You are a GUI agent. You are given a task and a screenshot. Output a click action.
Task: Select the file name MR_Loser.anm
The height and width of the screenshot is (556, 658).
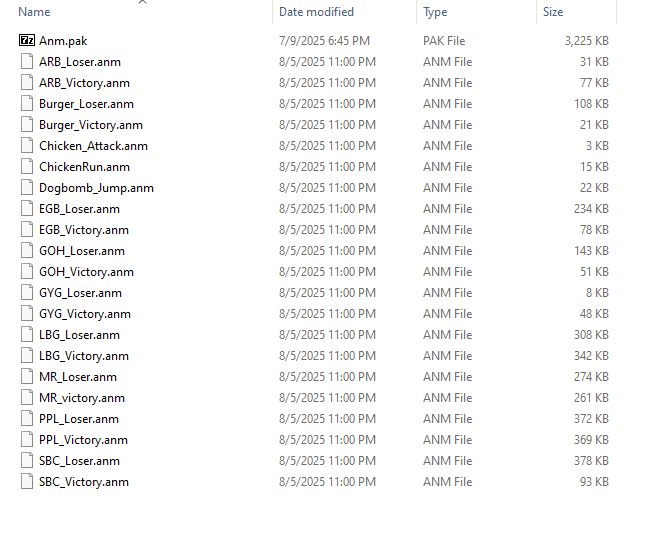click(78, 376)
